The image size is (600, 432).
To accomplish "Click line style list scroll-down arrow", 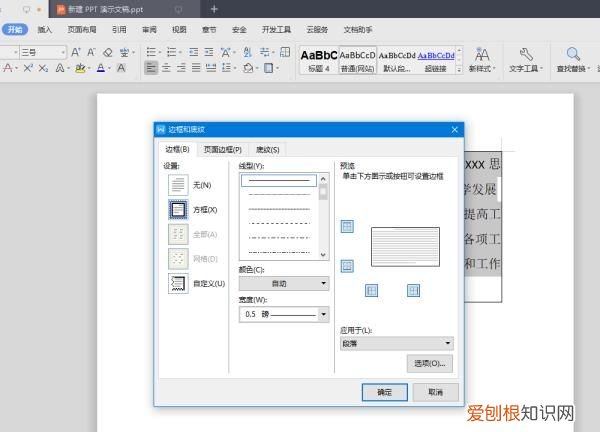I will (x=323, y=254).
